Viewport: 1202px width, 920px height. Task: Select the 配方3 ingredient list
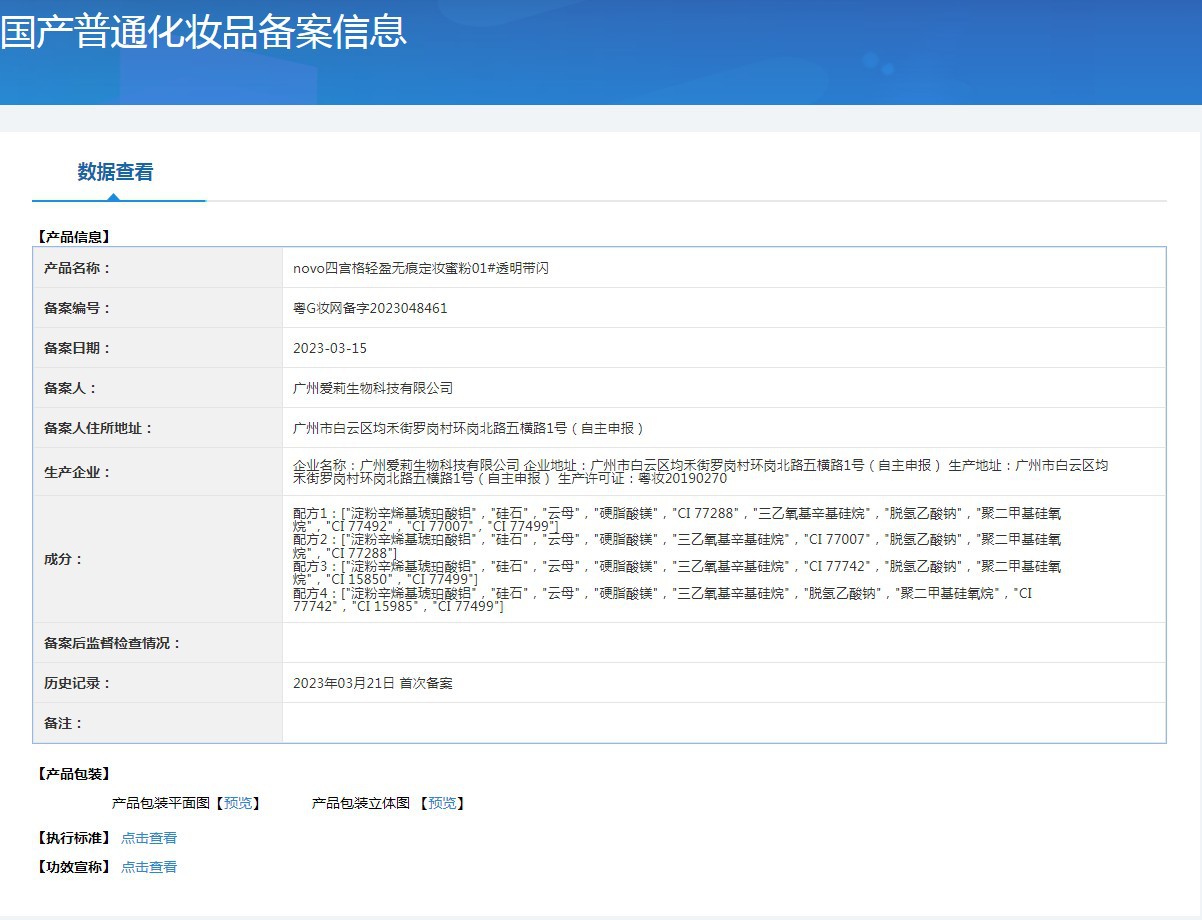677,573
